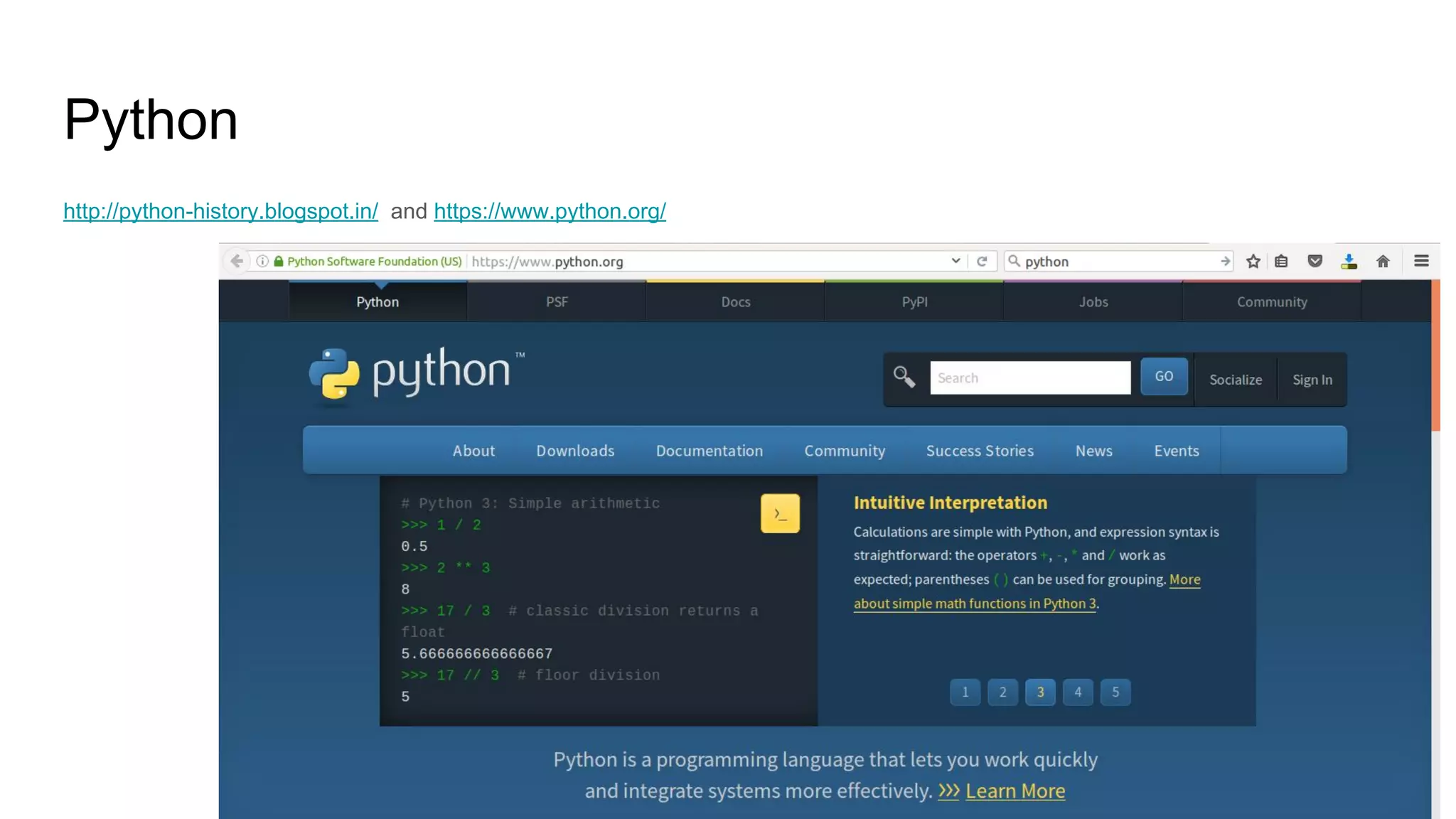This screenshot has height=819, width=1456.
Task: Click the browser URL address field
Action: pyautogui.click(x=707, y=262)
